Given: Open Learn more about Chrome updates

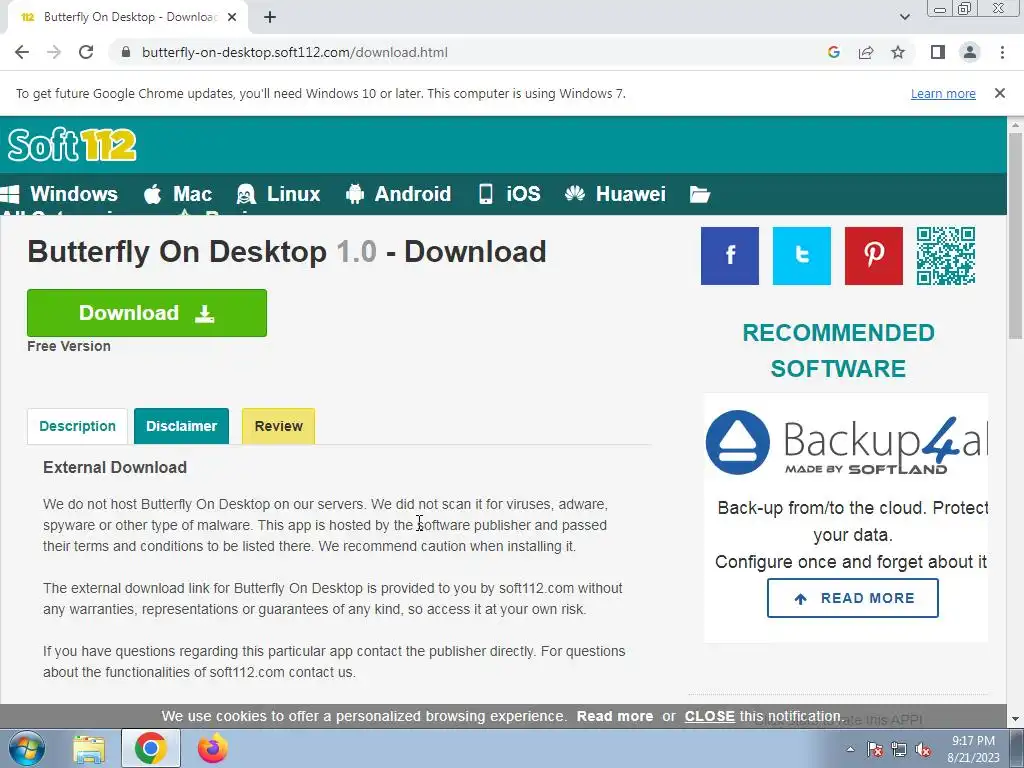Looking at the screenshot, I should tap(943, 93).
